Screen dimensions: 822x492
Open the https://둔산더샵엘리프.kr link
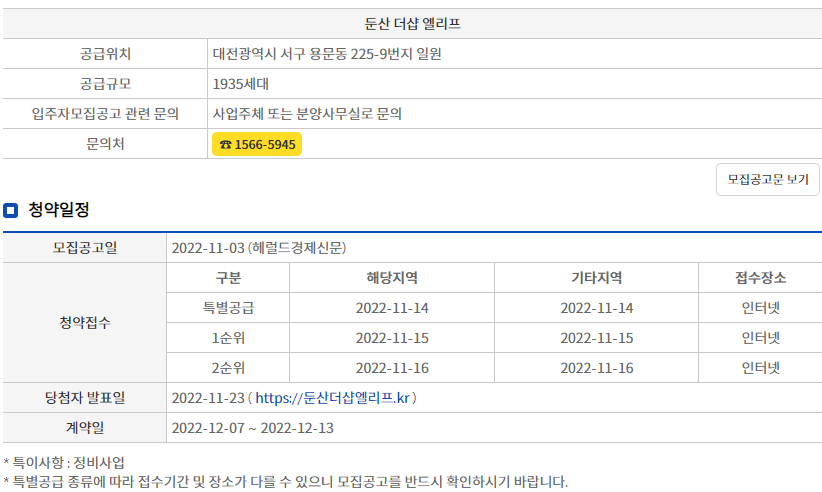point(332,398)
